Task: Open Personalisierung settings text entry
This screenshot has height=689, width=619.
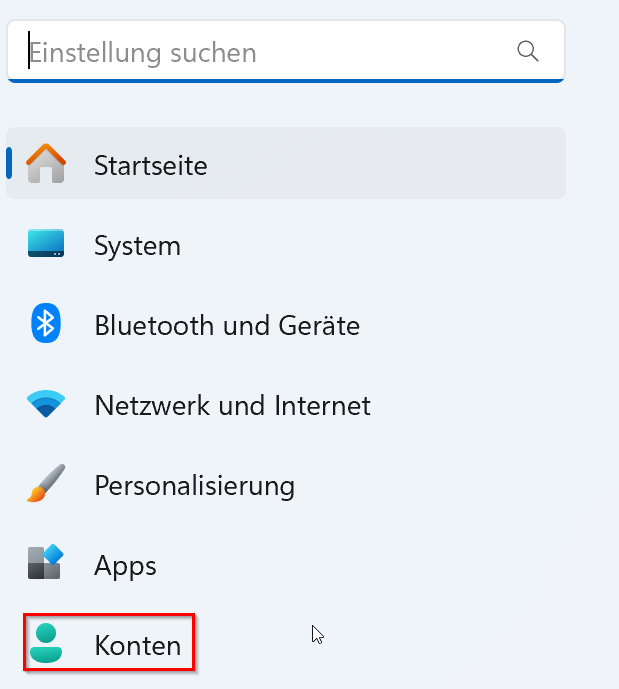Action: pyautogui.click(x=195, y=486)
